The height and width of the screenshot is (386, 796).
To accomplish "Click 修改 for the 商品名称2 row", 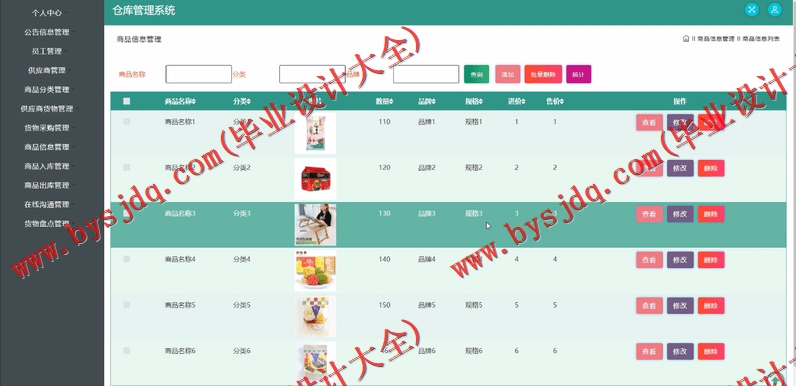I will click(680, 168).
